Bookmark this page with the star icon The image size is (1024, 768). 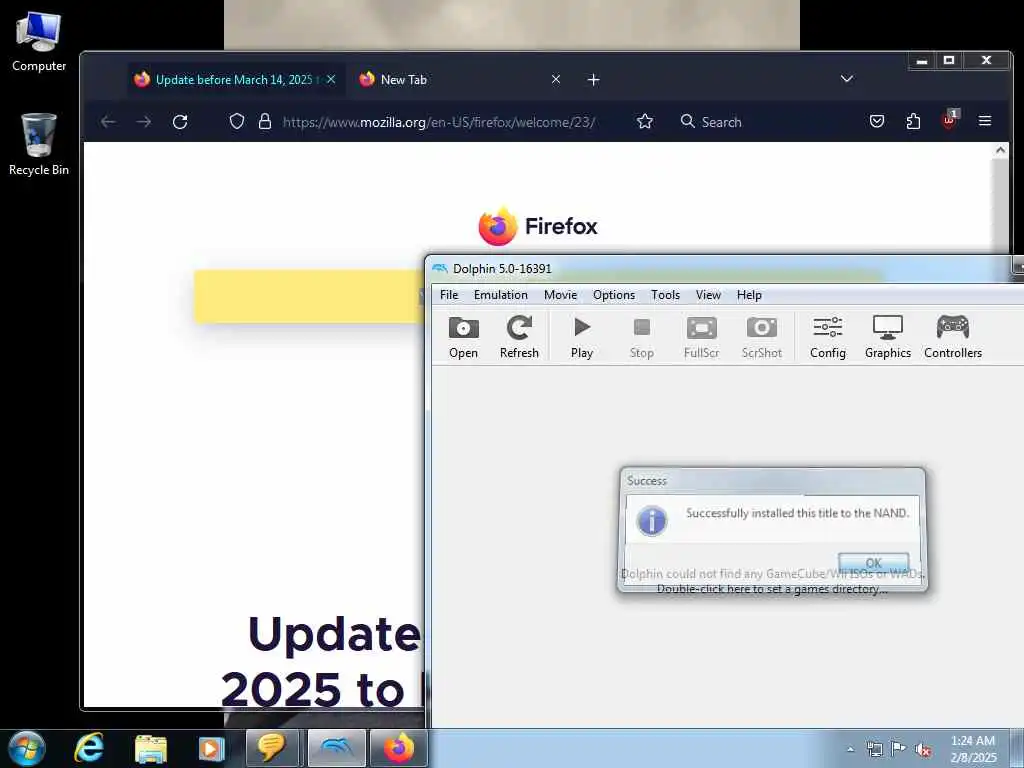tap(645, 121)
